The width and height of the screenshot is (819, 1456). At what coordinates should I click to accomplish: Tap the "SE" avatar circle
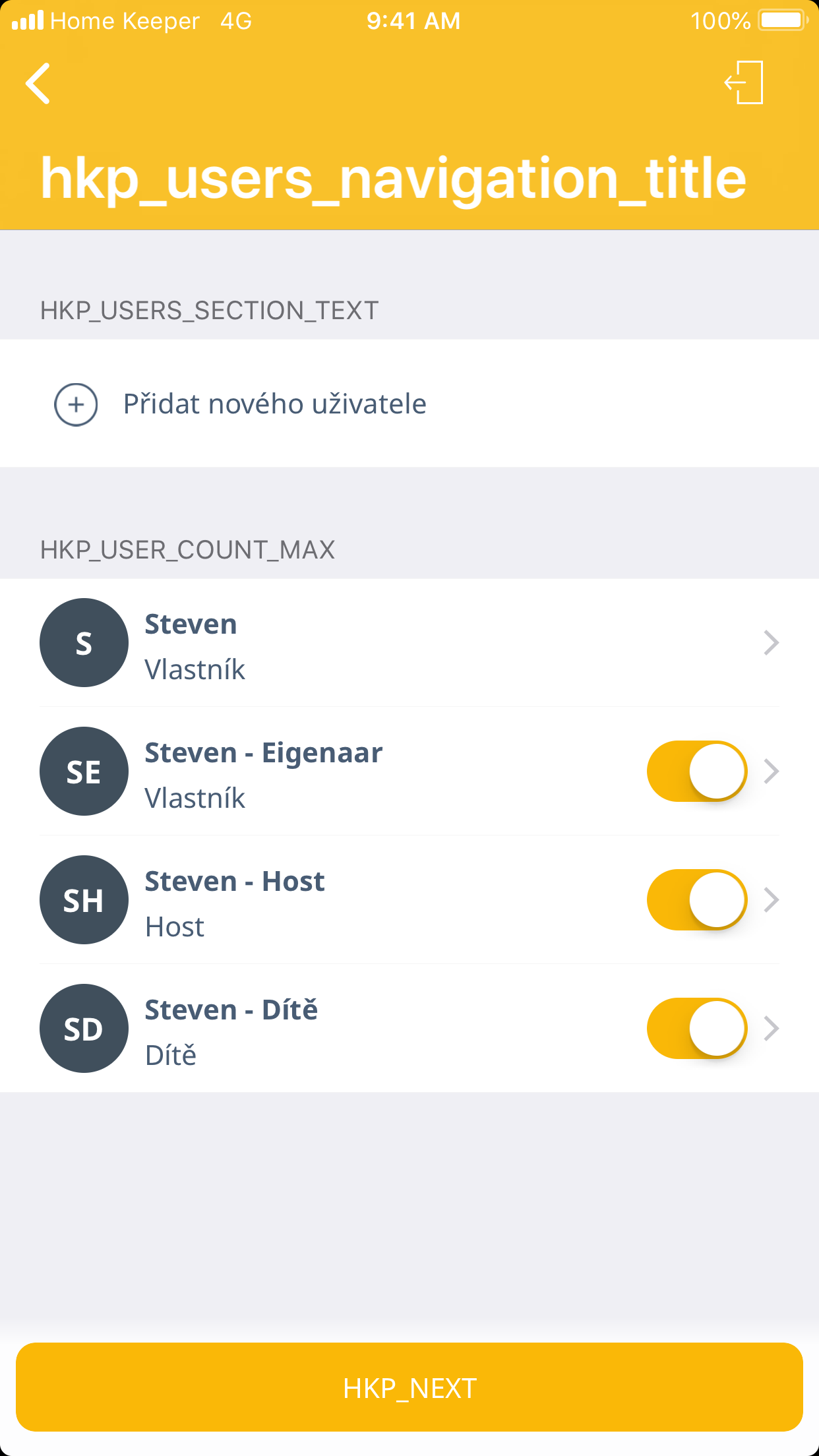pyautogui.click(x=84, y=772)
